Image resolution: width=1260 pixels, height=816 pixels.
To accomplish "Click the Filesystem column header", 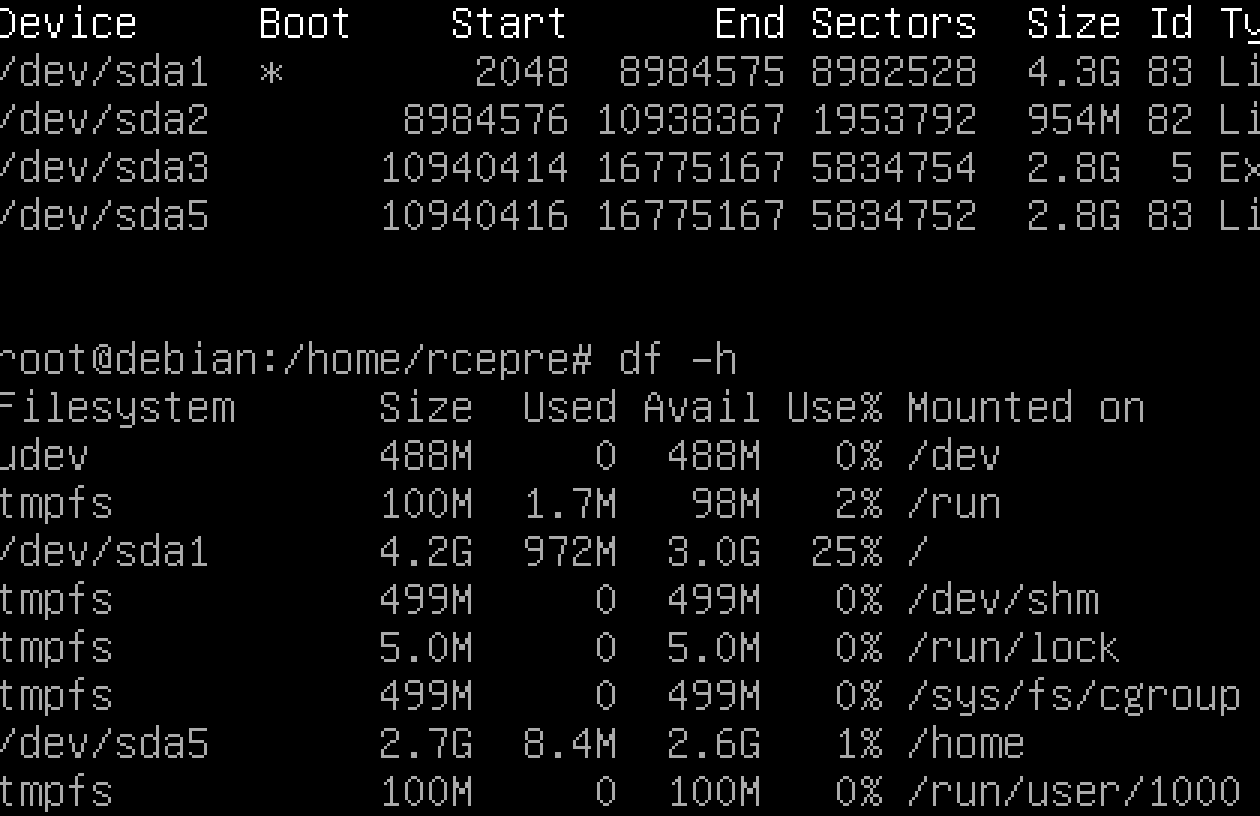I will pyautogui.click(x=116, y=408).
